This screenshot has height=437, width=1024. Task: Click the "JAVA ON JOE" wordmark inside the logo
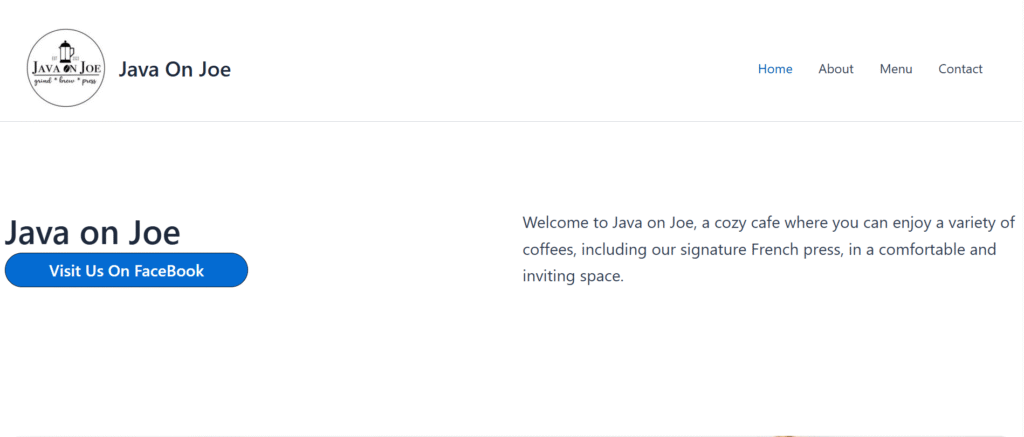pos(50,68)
